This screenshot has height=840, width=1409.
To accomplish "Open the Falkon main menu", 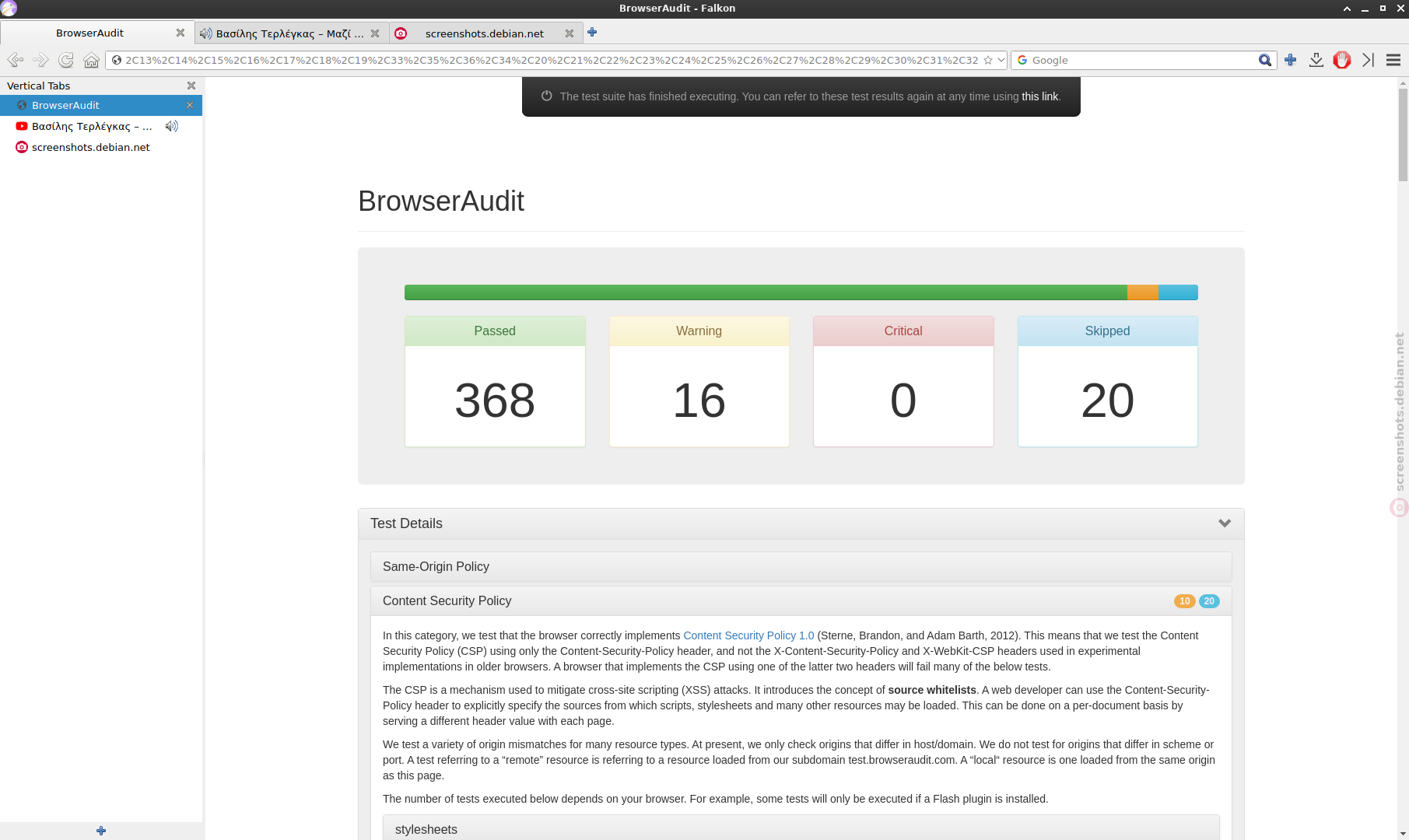I will pyautogui.click(x=1393, y=60).
